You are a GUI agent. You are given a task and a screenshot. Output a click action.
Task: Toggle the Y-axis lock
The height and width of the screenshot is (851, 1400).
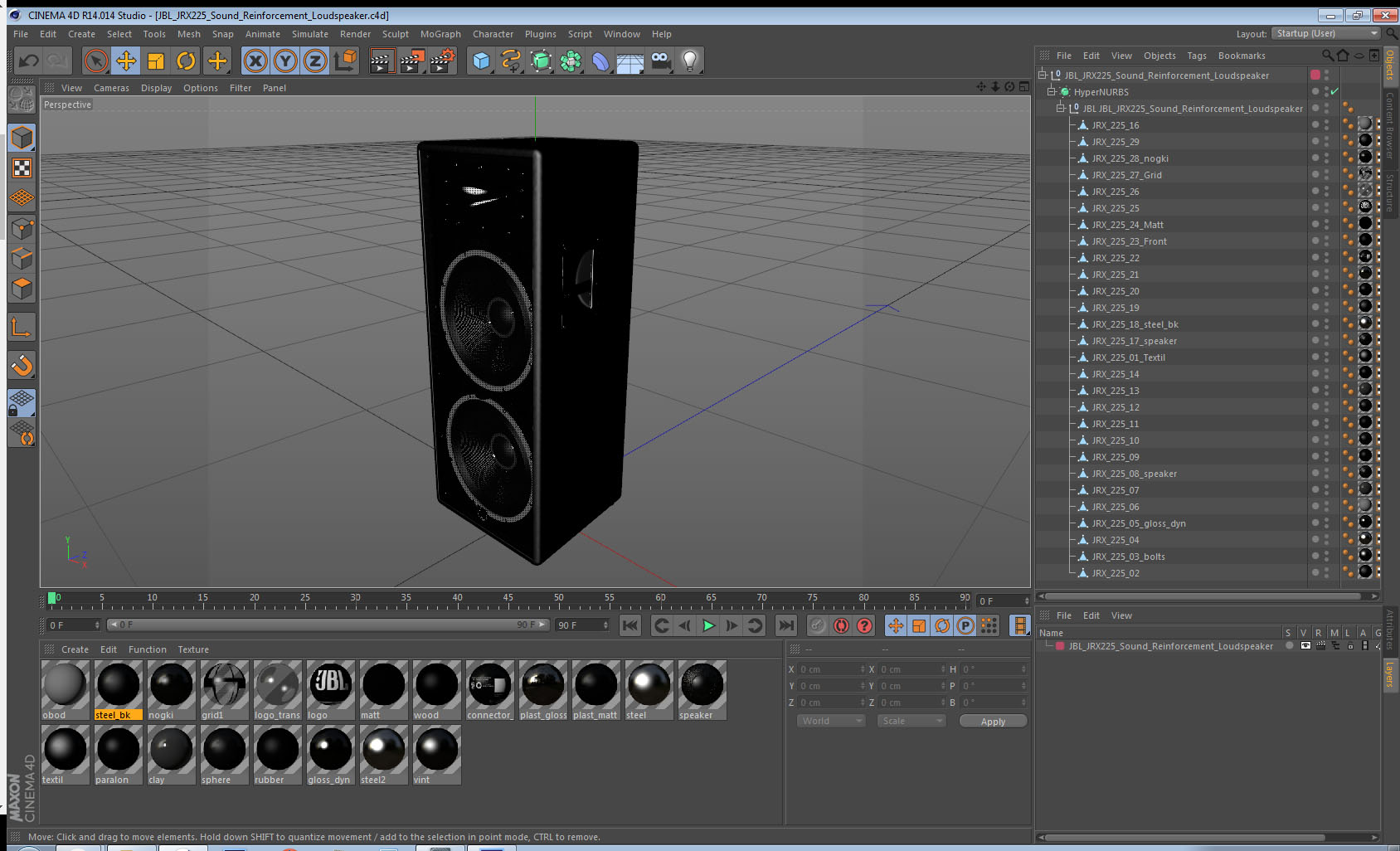click(x=285, y=61)
